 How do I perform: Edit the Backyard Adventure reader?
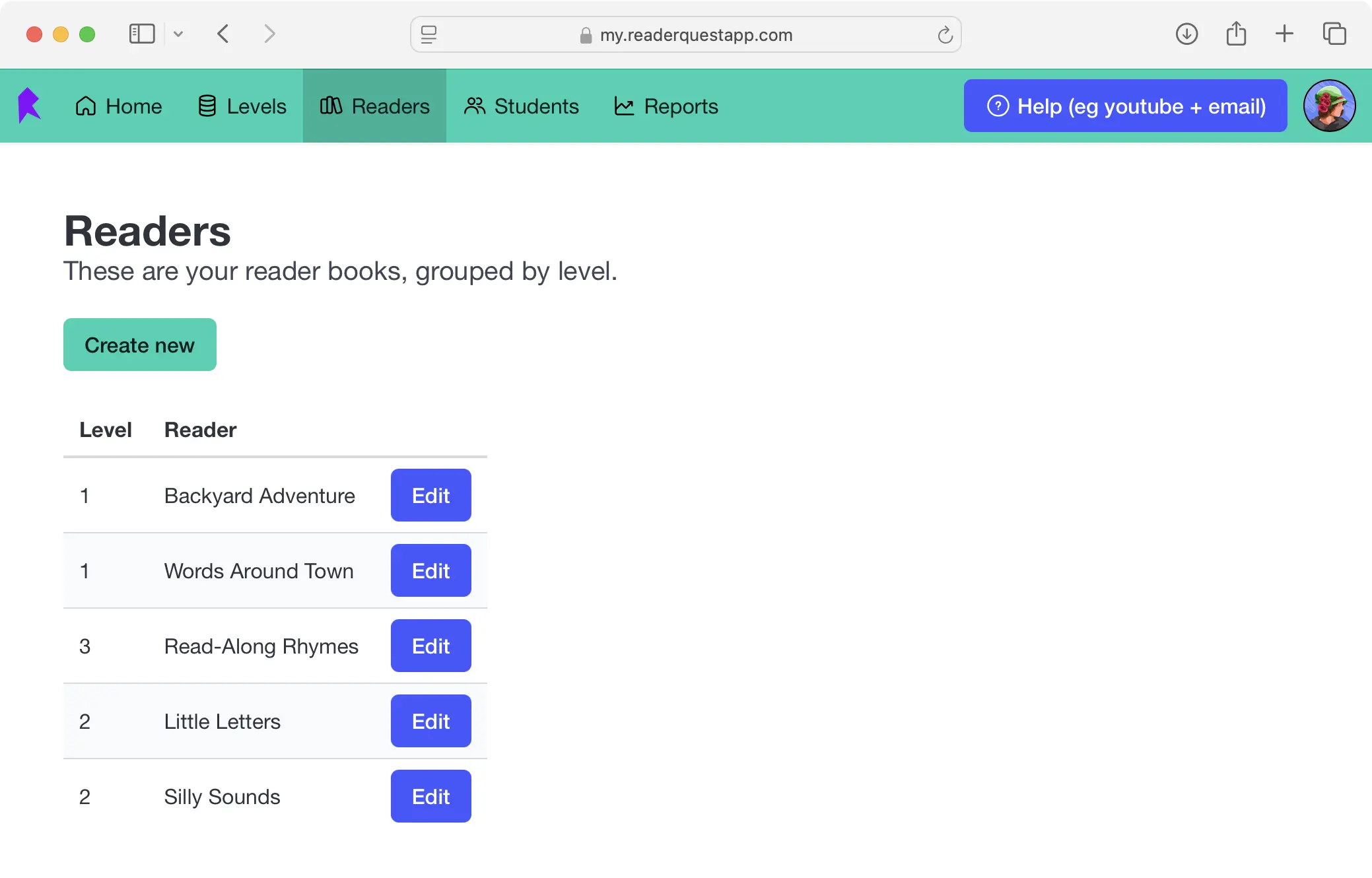tap(430, 495)
